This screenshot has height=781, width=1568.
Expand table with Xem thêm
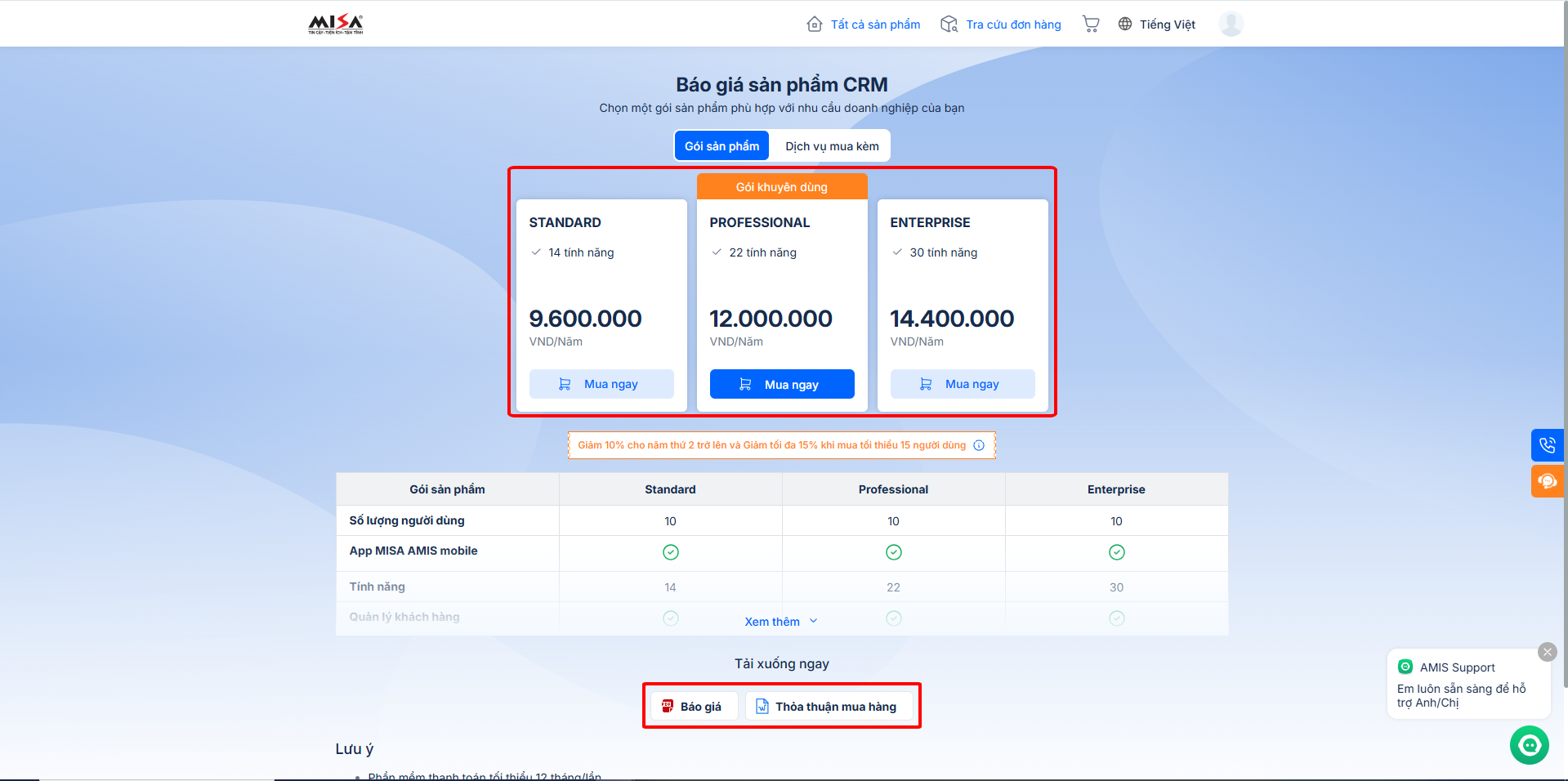pos(780,622)
